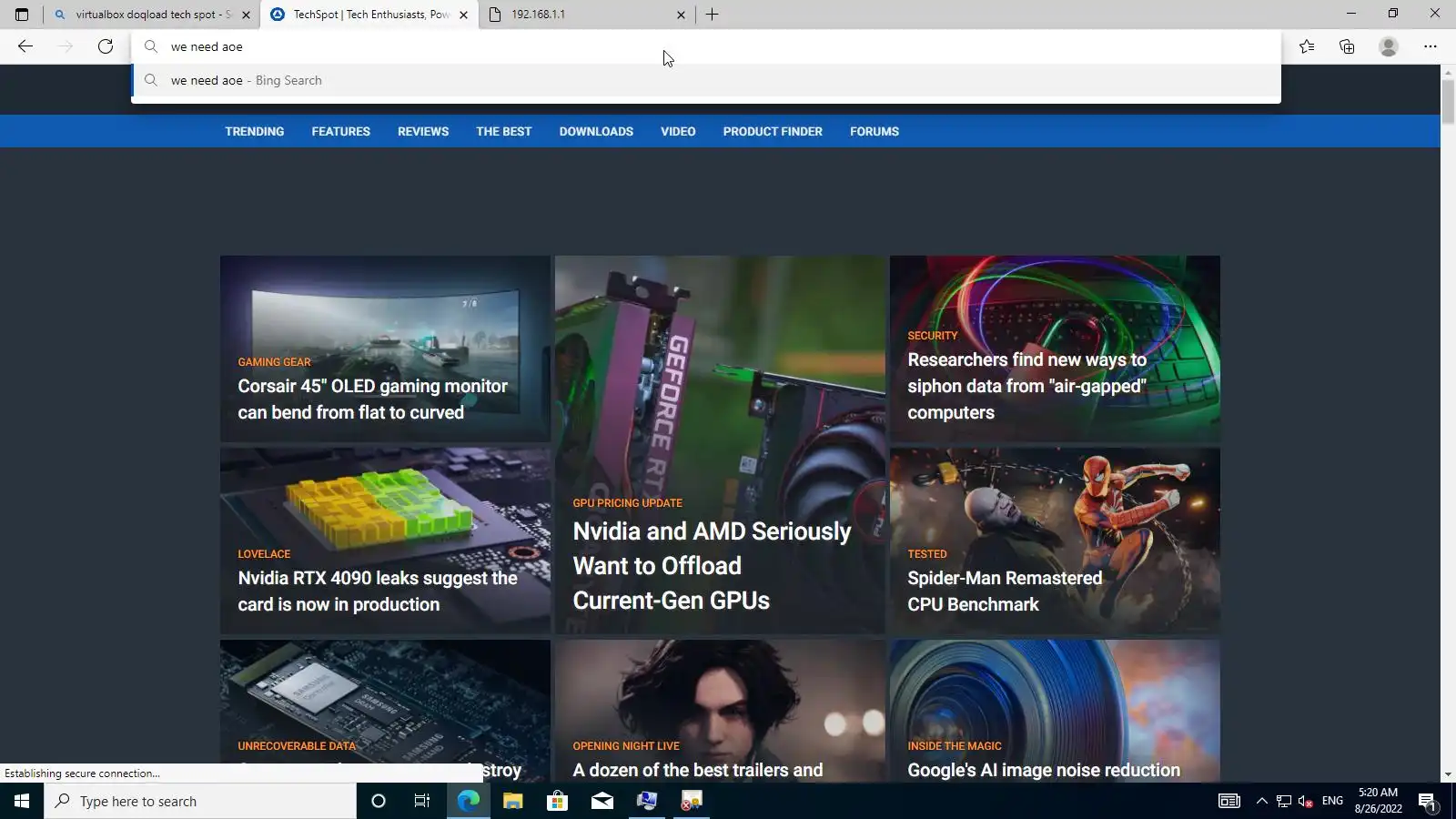1456x819 pixels.
Task: Show hidden tray icons chevron
Action: [1261, 801]
